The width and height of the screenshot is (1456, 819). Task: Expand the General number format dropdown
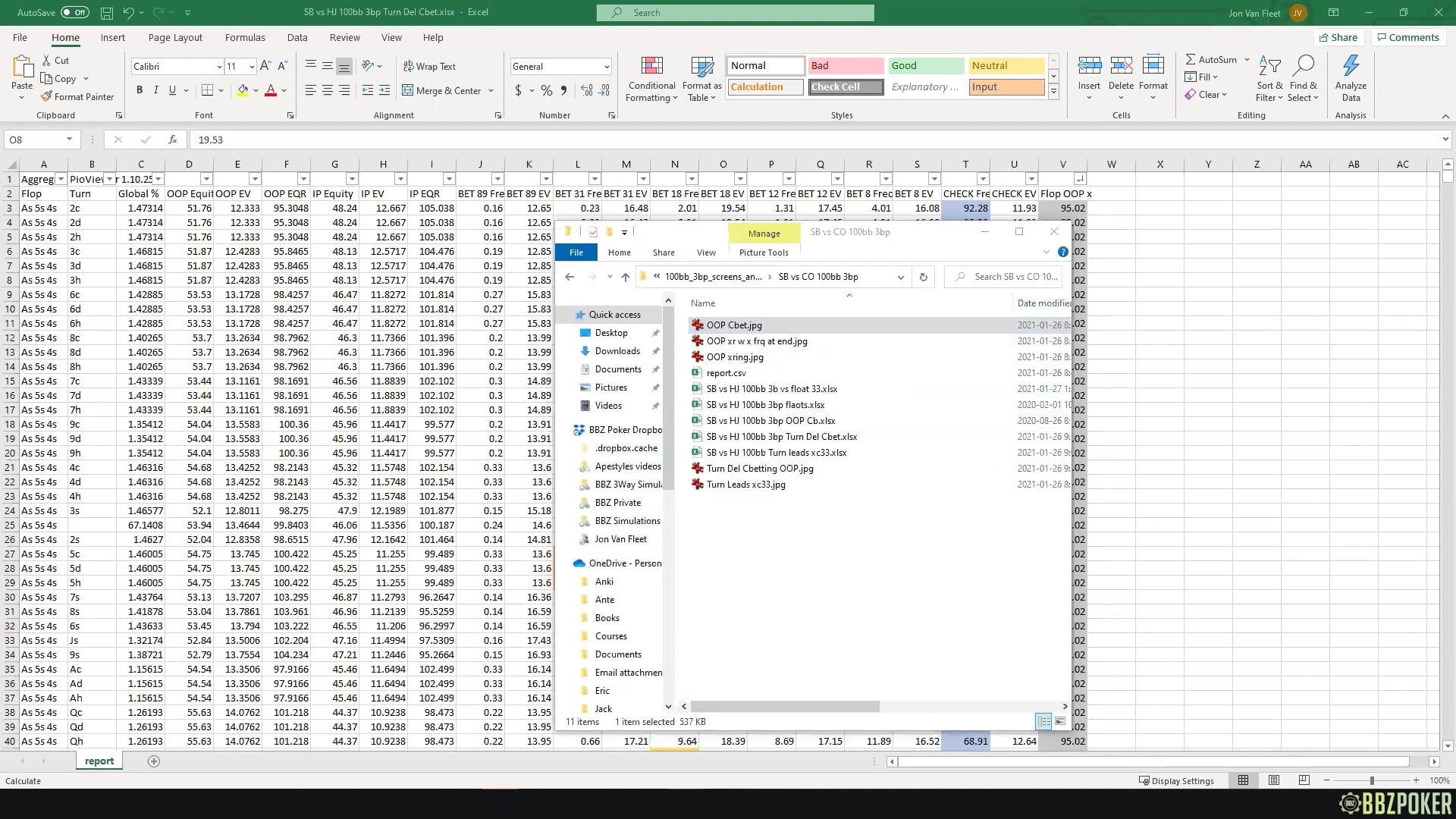[606, 67]
